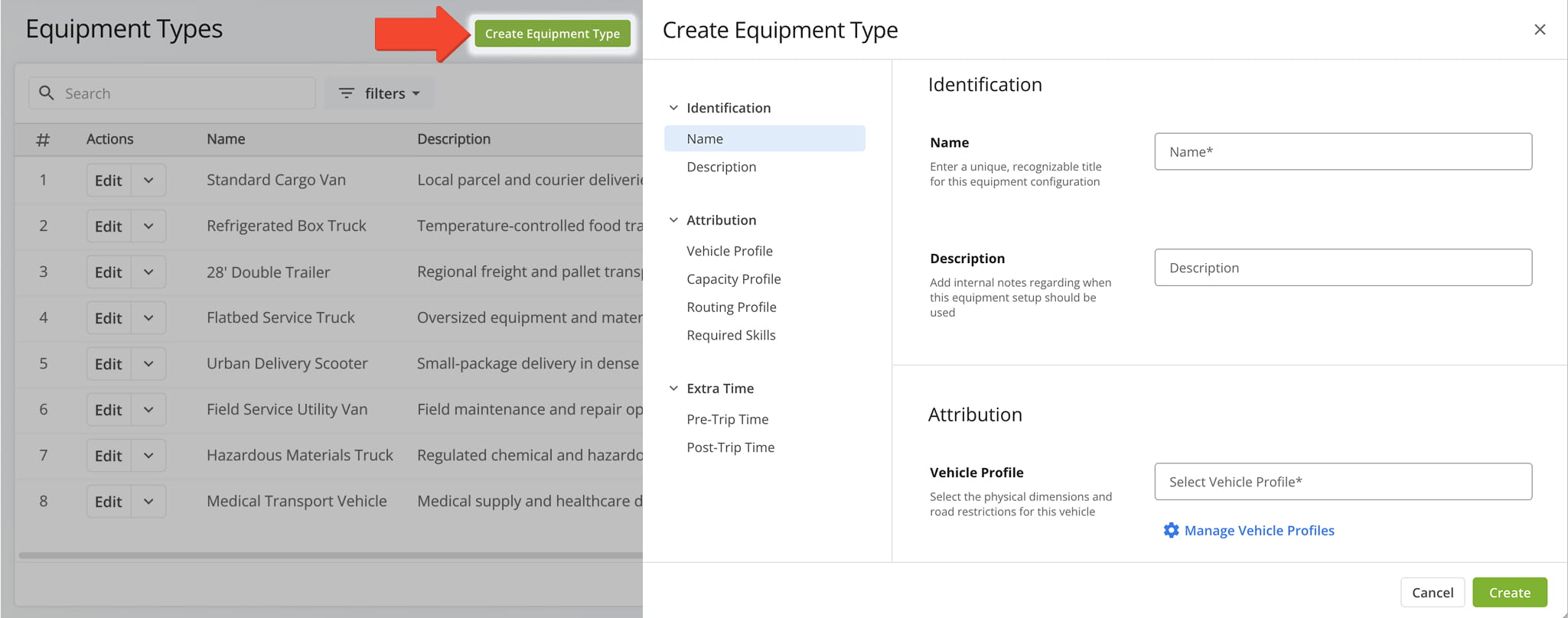Open the Manage Vehicle Profiles link
1568x618 pixels.
(1259, 530)
